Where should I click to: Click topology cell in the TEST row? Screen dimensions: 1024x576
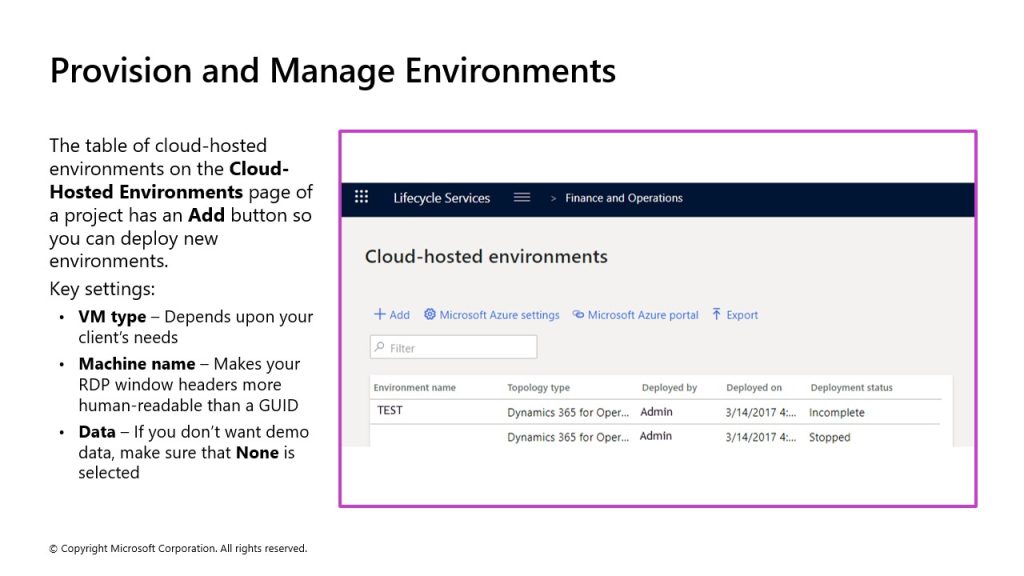tap(568, 413)
